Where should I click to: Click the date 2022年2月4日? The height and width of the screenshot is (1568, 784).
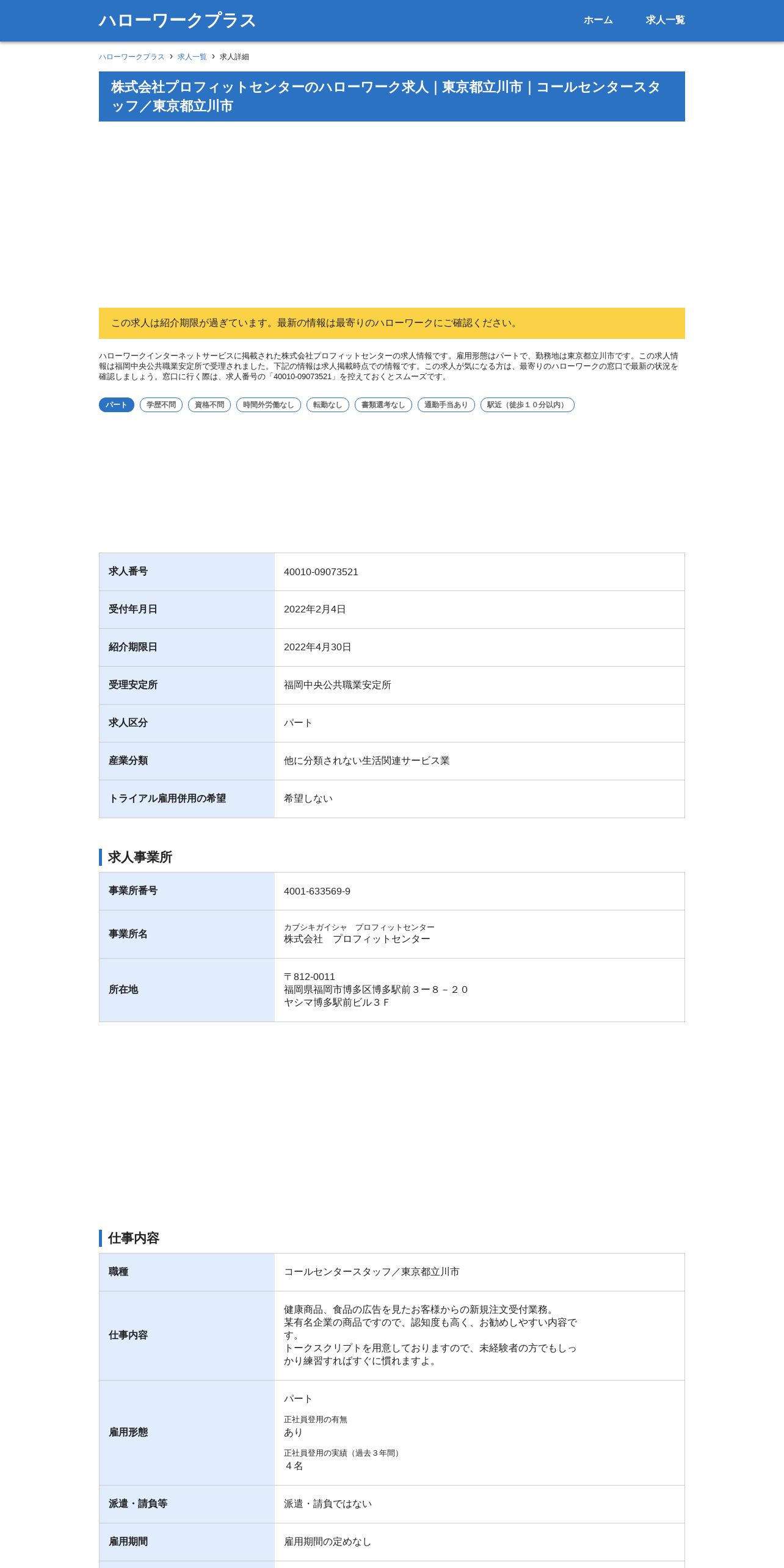pos(315,609)
